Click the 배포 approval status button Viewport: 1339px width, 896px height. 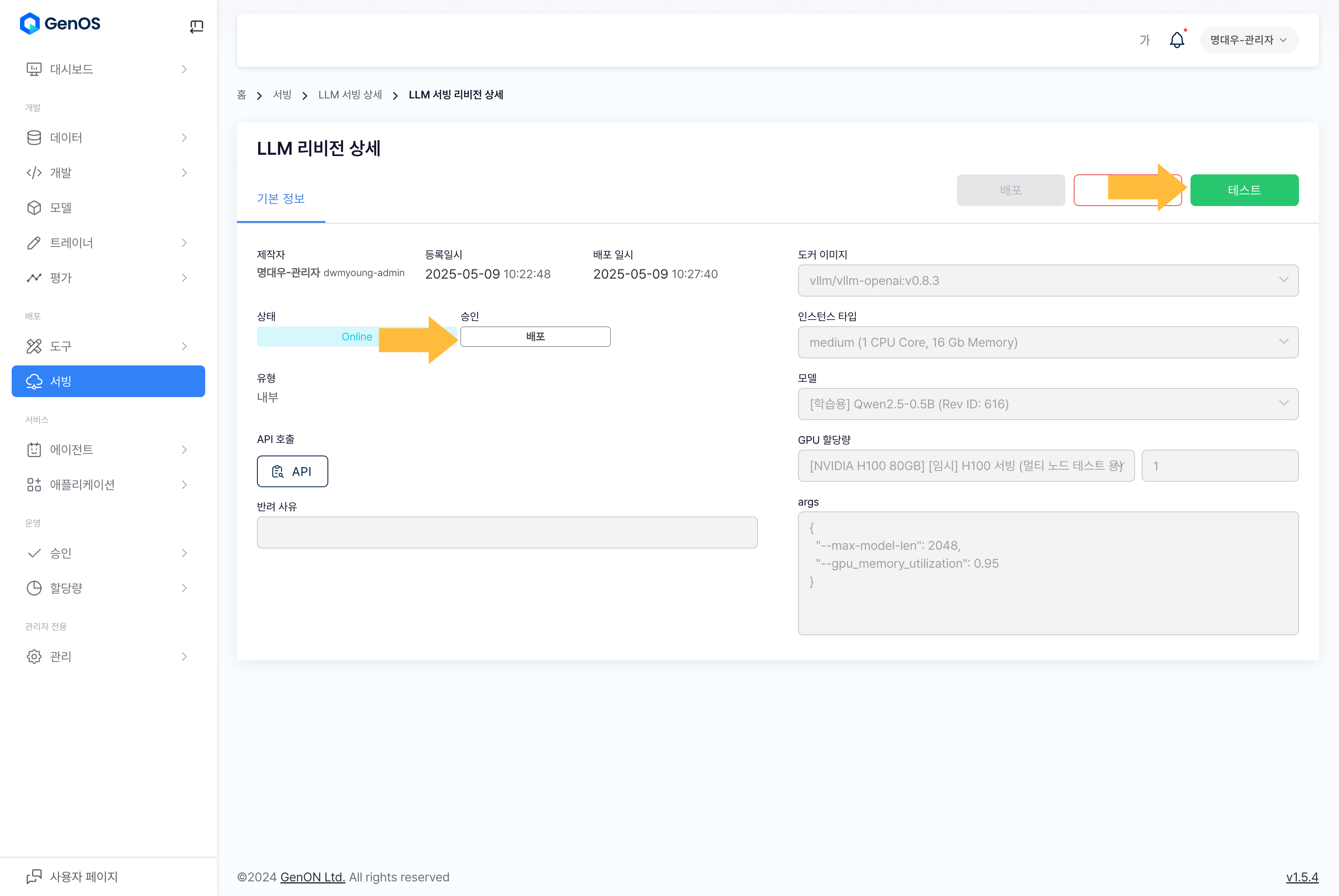[535, 337]
